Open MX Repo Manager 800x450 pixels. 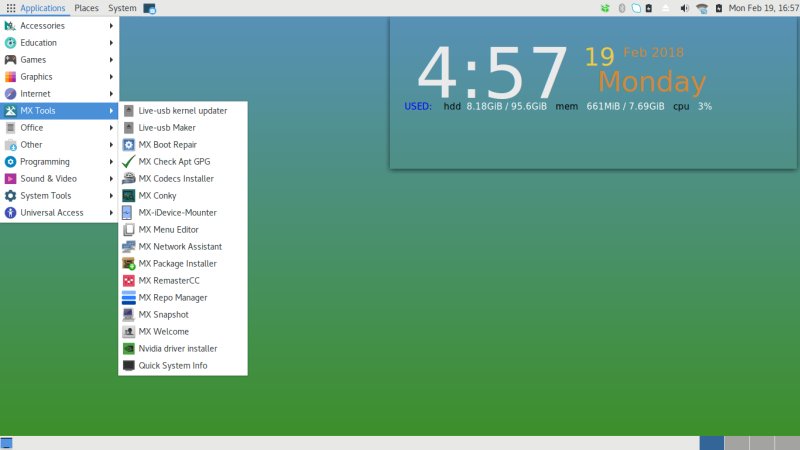(172, 298)
